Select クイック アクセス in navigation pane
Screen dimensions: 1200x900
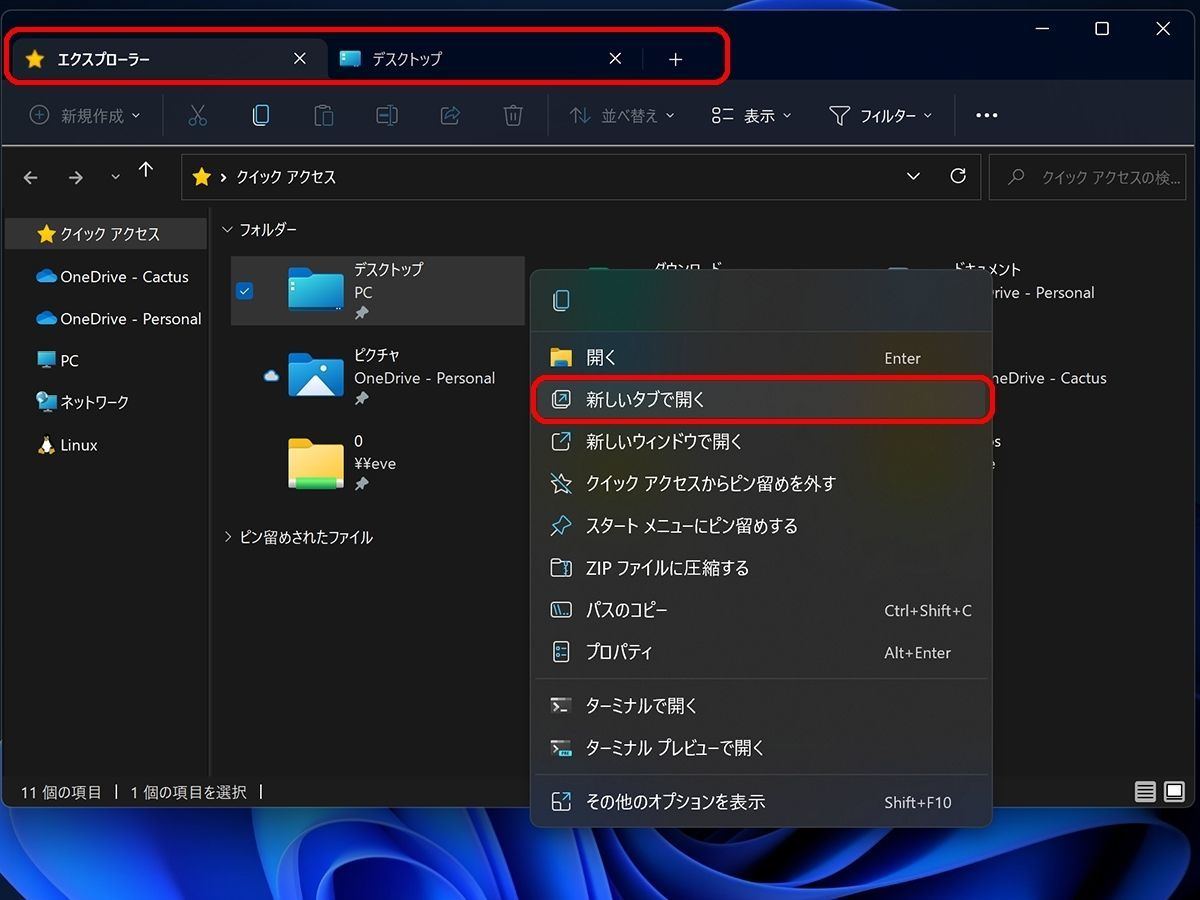tap(106, 234)
